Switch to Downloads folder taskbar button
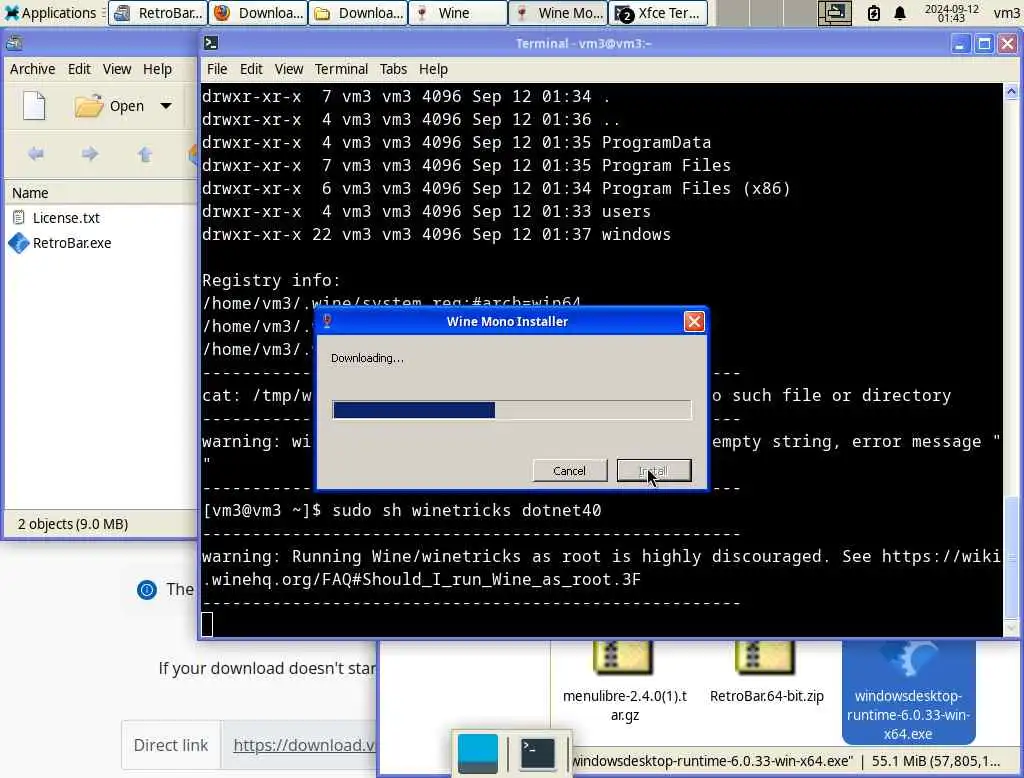The image size is (1024, 778). click(x=359, y=13)
